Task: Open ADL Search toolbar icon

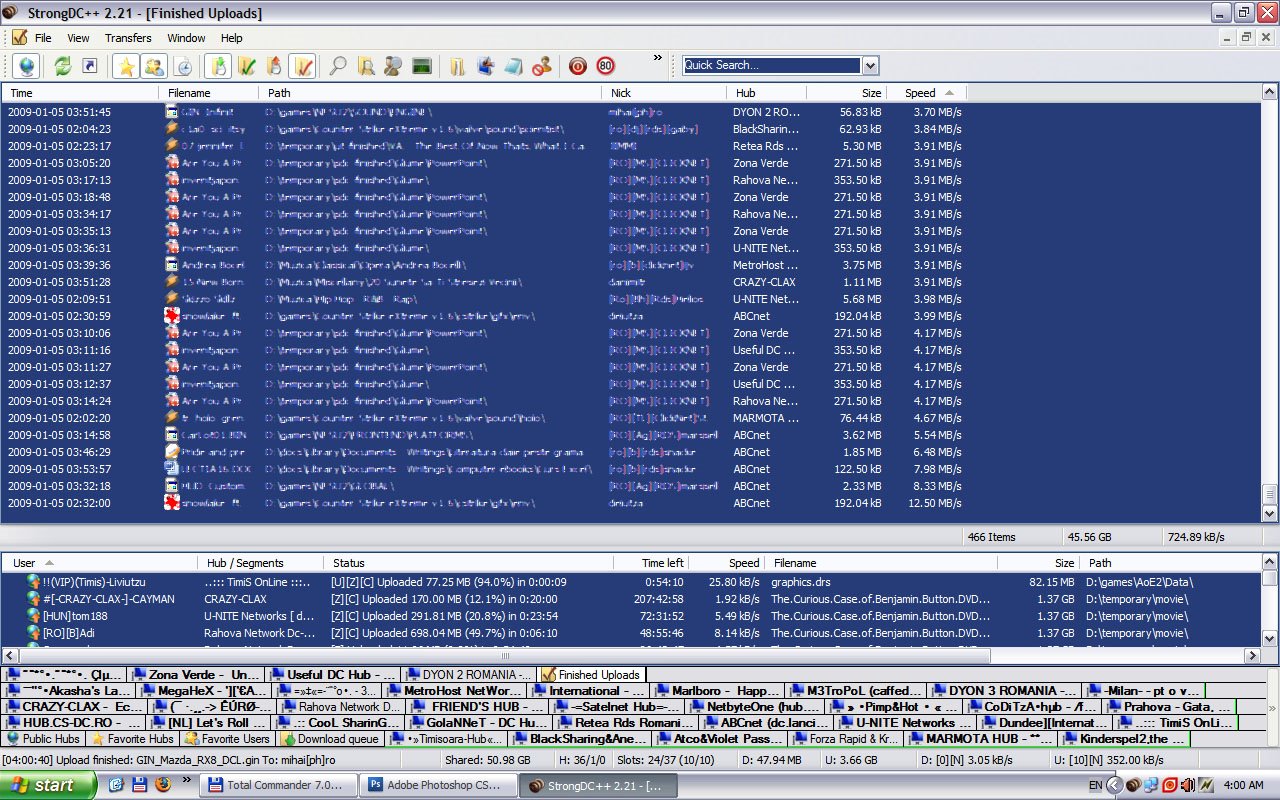Action: pyautogui.click(x=366, y=66)
